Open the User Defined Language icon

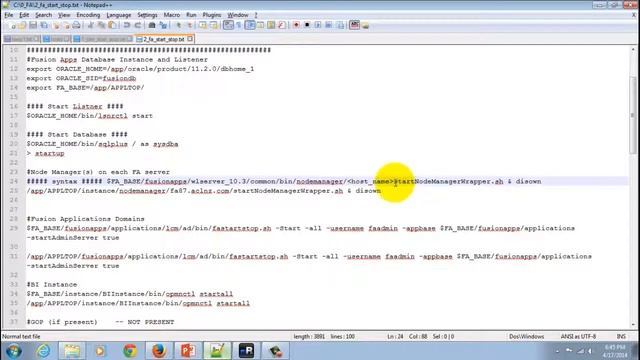[260, 25]
